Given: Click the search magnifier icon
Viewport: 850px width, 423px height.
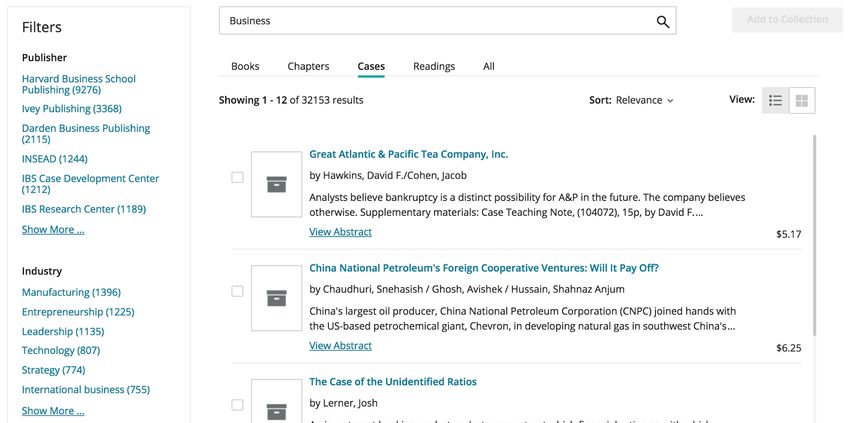Looking at the screenshot, I should (x=662, y=22).
